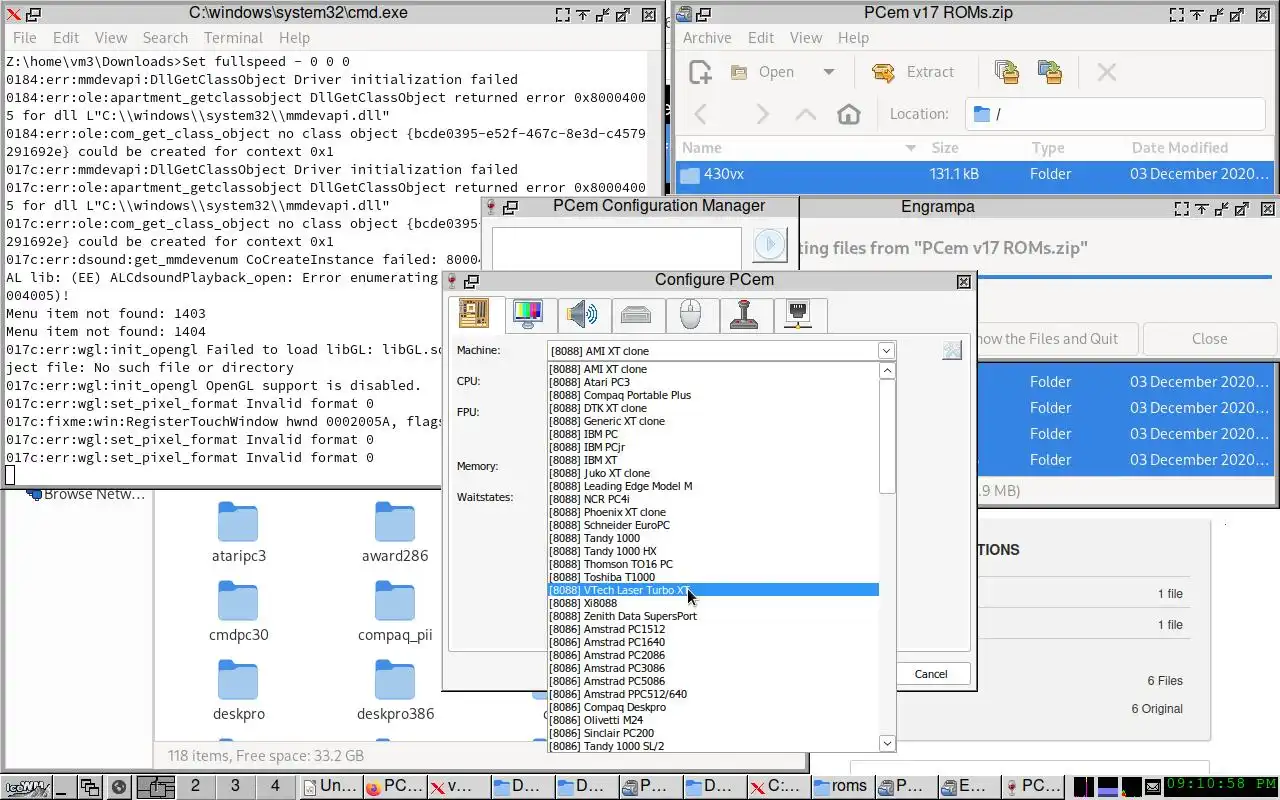The height and width of the screenshot is (800, 1280).
Task: Click the machine list scrollbar thumb
Action: pos(887,436)
